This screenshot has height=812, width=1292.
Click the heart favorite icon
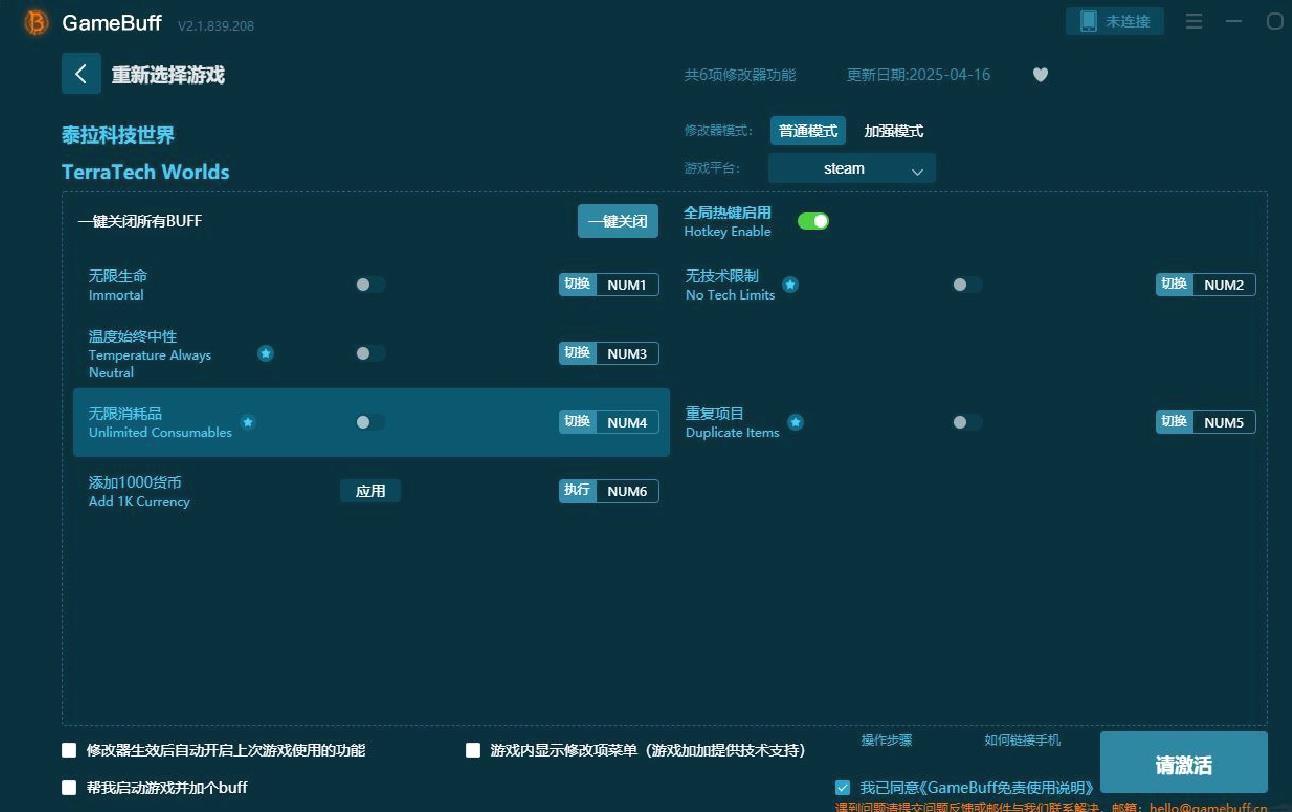(1040, 74)
